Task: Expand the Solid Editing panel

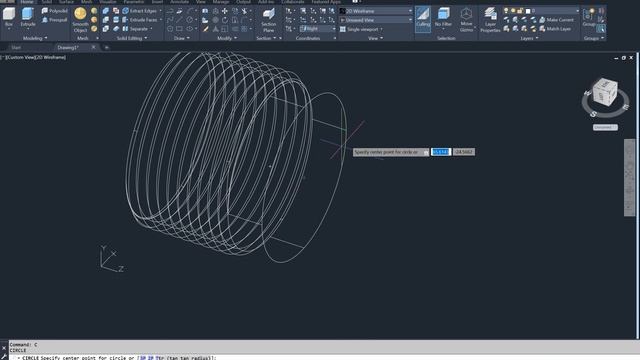Action: [x=132, y=38]
